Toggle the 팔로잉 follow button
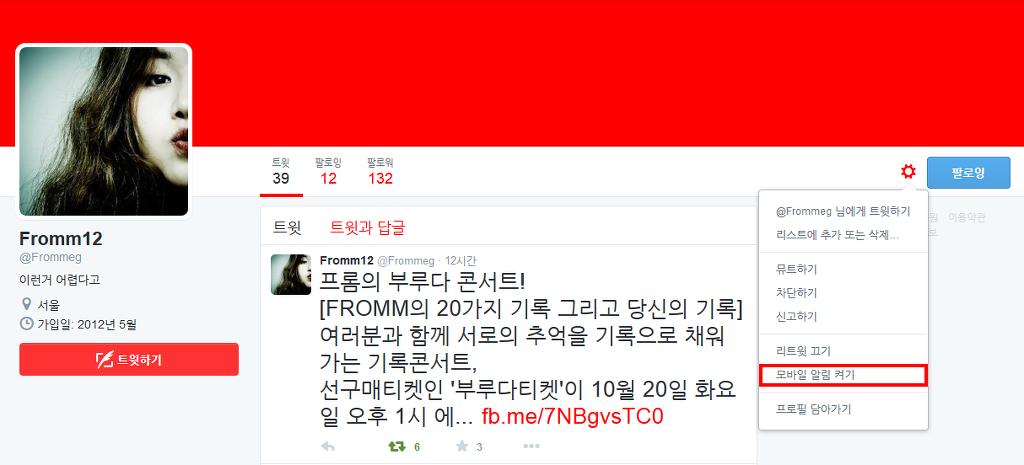 pos(968,173)
